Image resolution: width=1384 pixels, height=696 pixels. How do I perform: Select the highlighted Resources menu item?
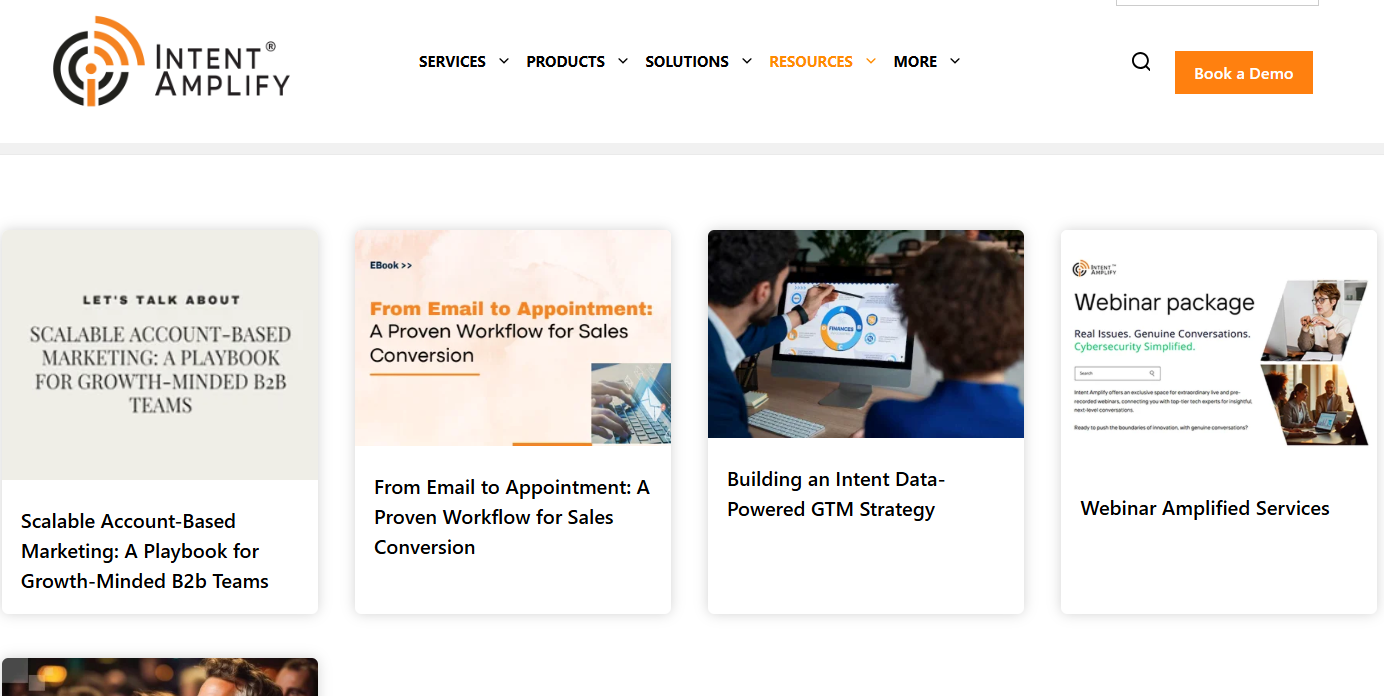click(811, 62)
